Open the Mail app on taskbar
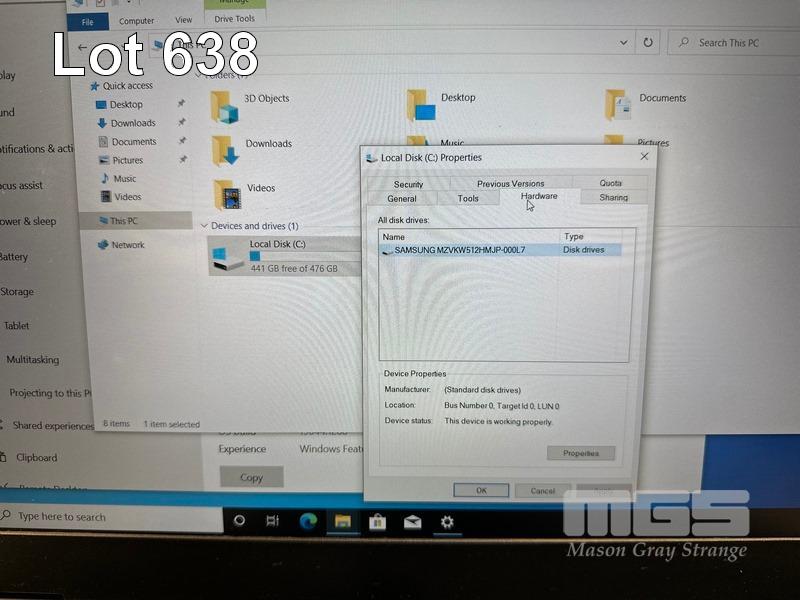800x600 pixels. 412,521
